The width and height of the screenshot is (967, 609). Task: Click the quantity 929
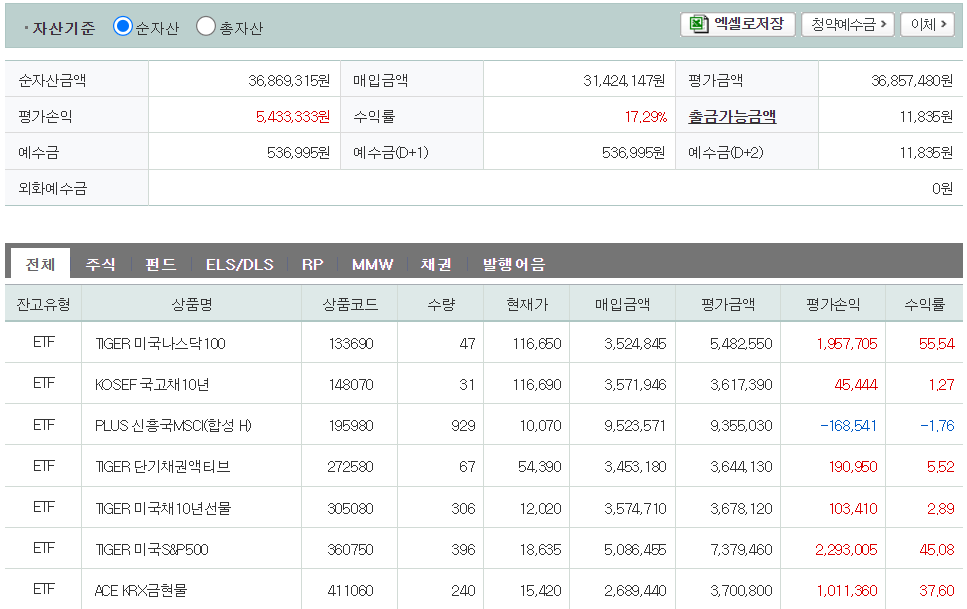463,426
